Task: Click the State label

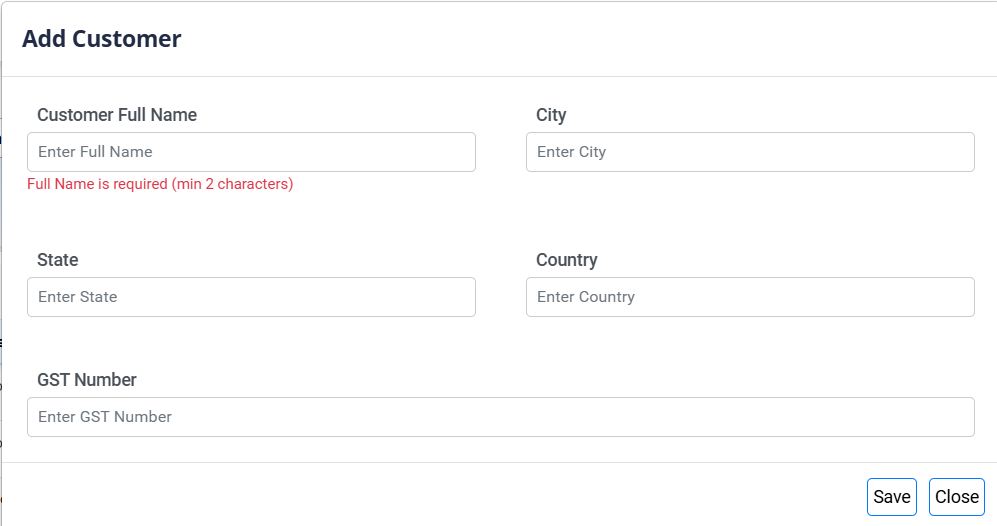Action: [57, 260]
